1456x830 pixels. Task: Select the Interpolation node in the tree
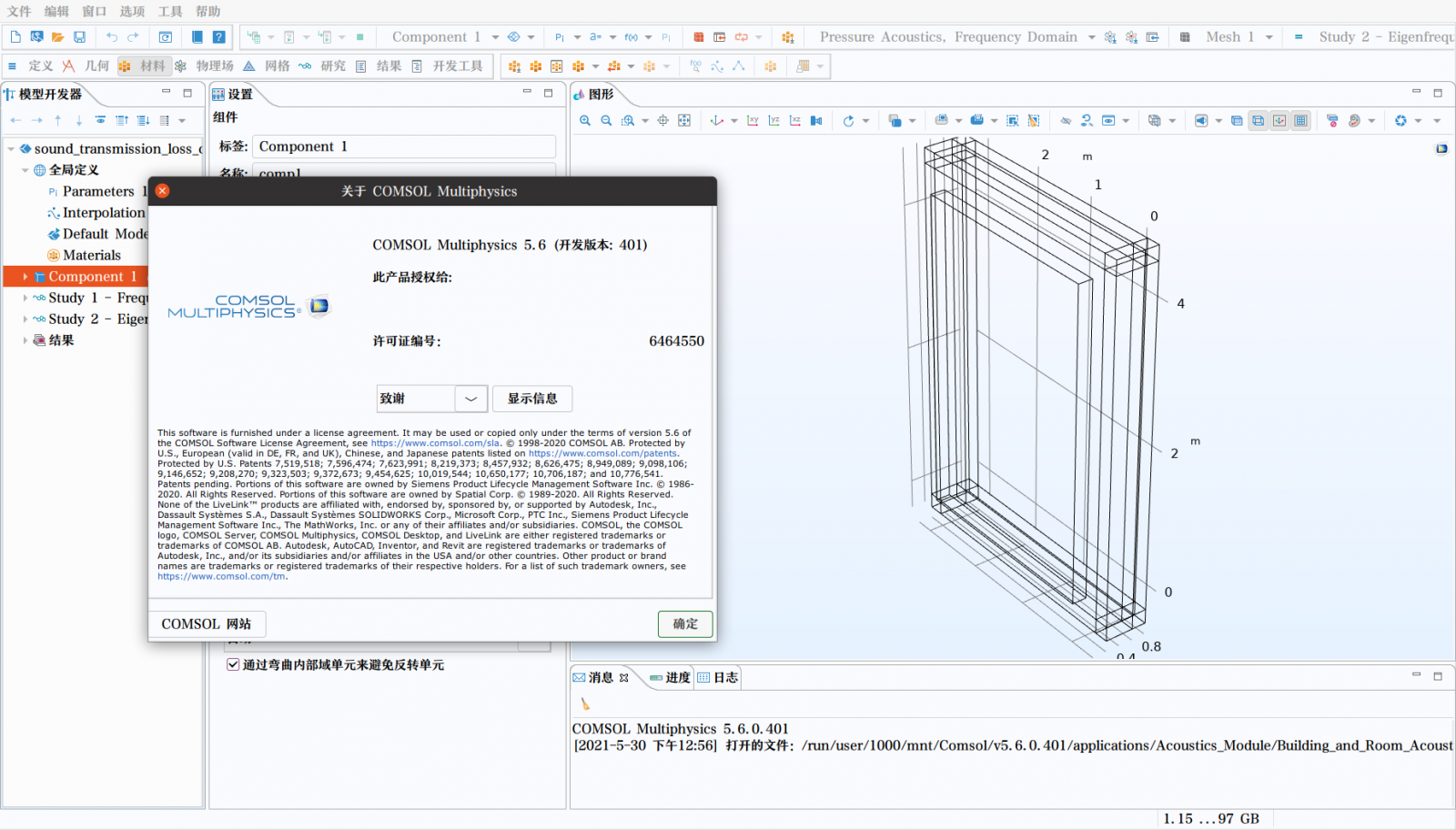(x=96, y=213)
